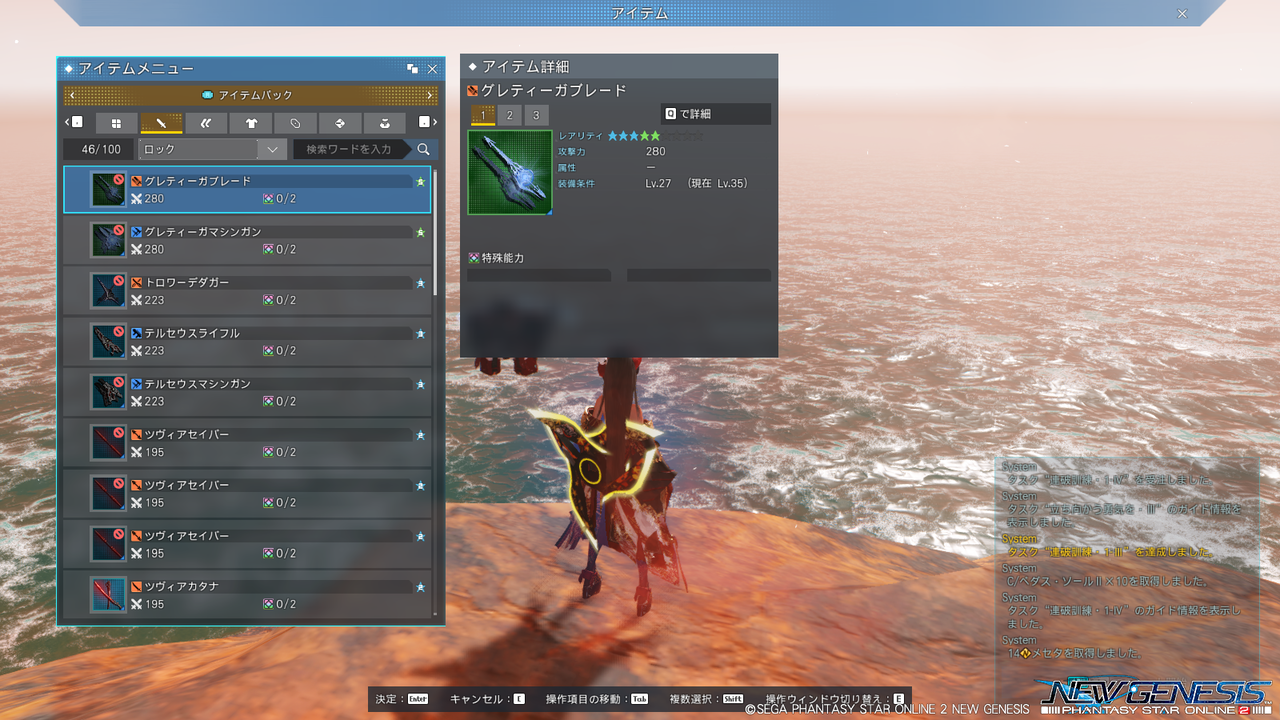Viewport: 1280px width, 720px height.
Task: Select the グレティーガブレード item row
Action: pos(248,189)
